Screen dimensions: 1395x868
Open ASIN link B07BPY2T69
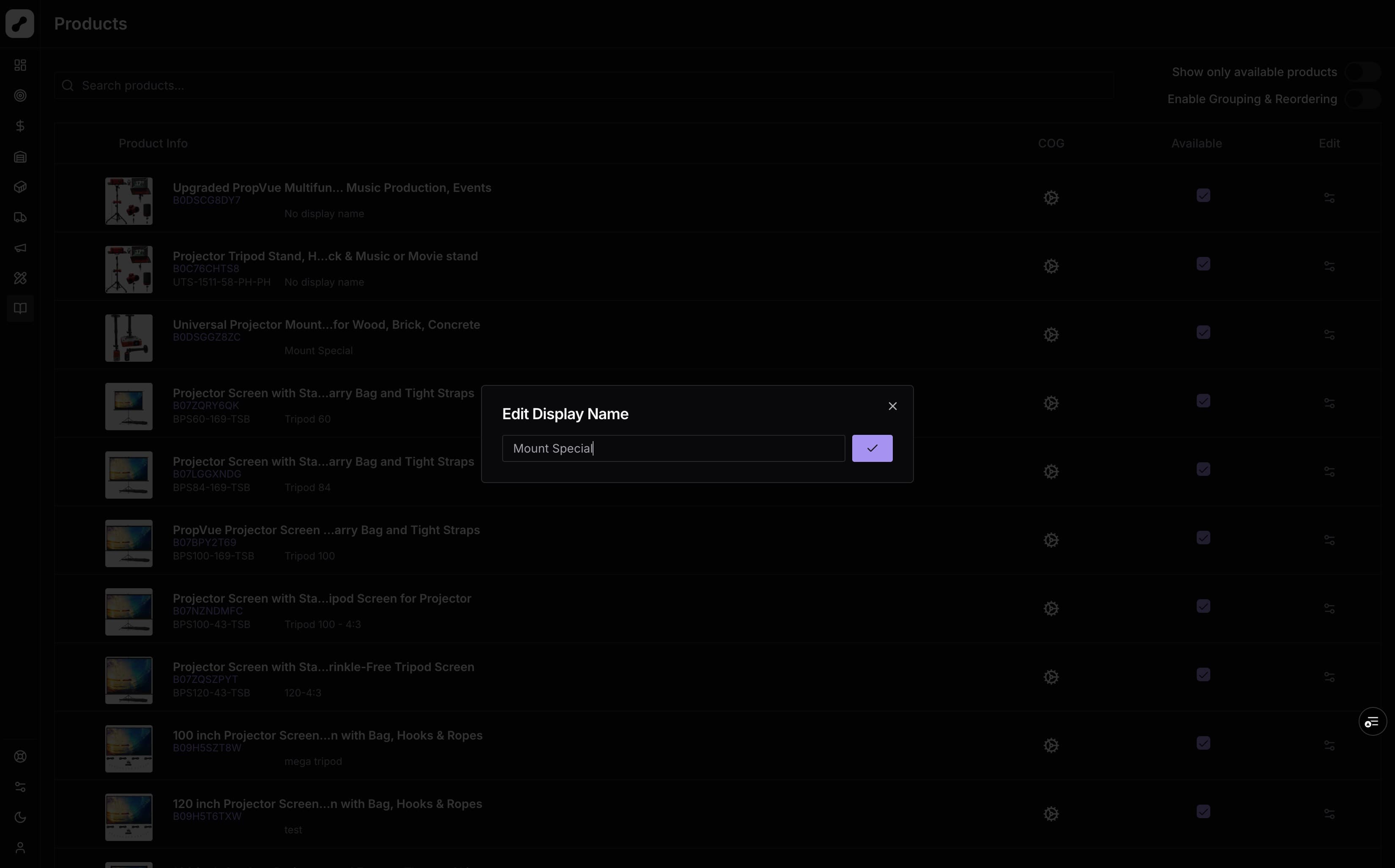(x=204, y=543)
